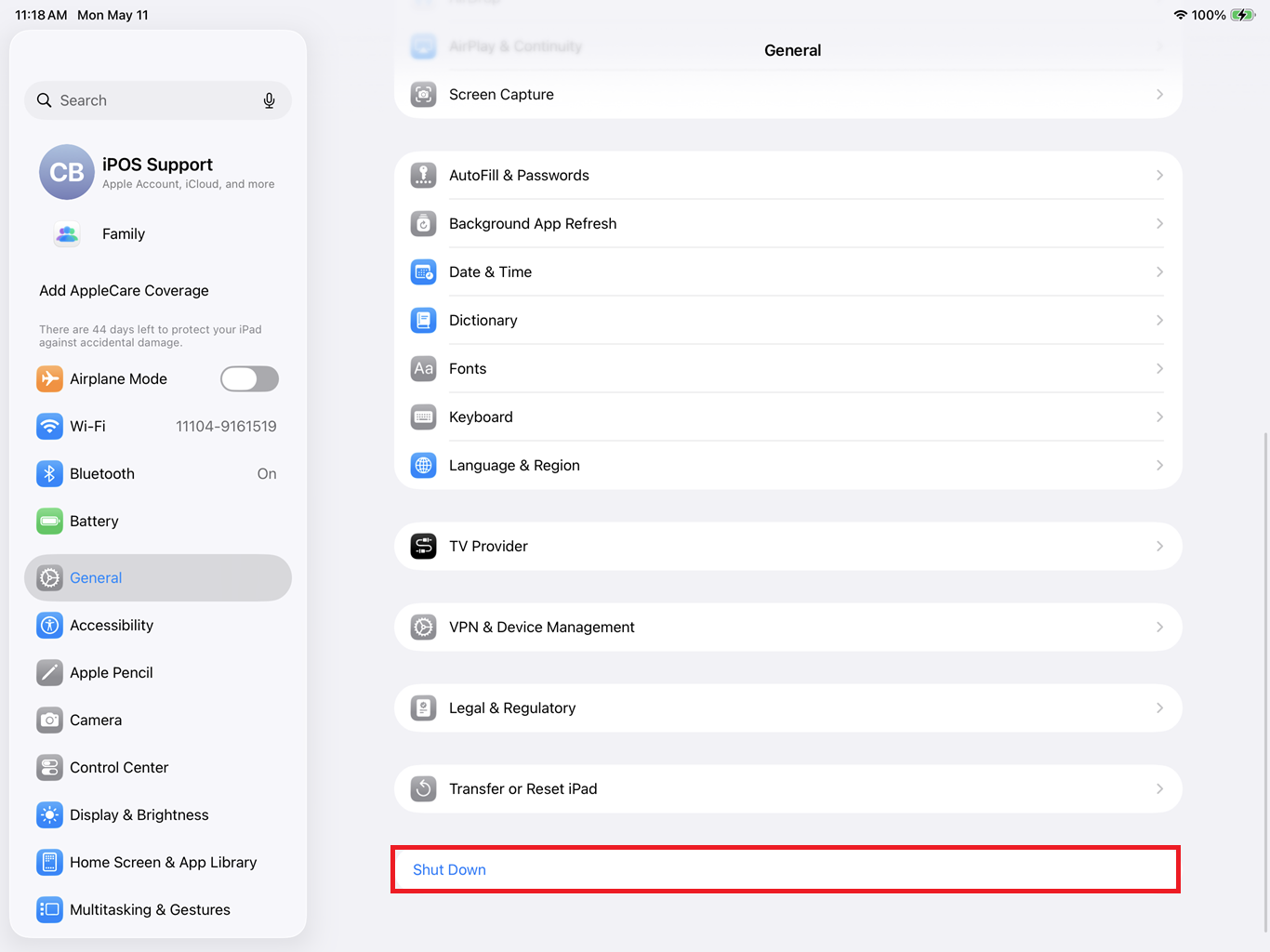Open Family sharing icon
1270x952 pixels.
67,234
